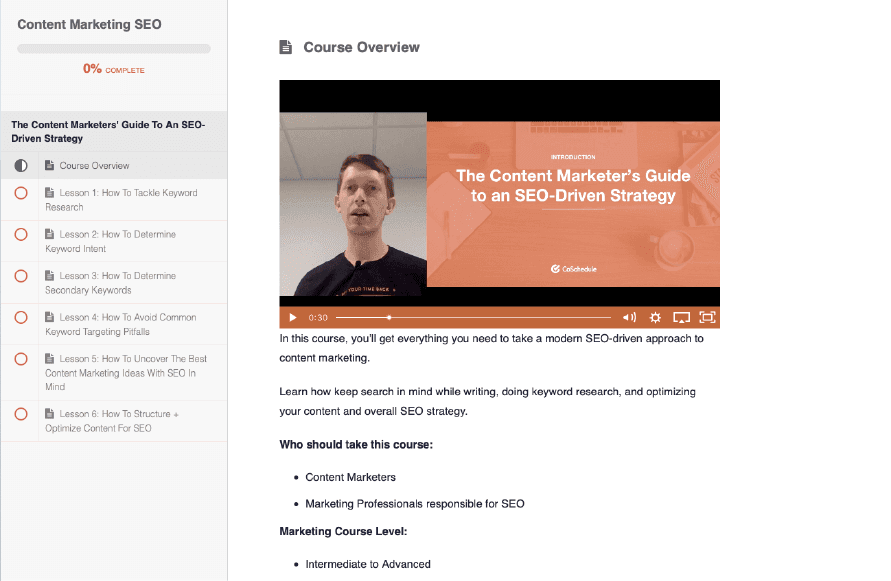Click the completion circle for Lesson 6
891x581 pixels.
click(x=21, y=414)
